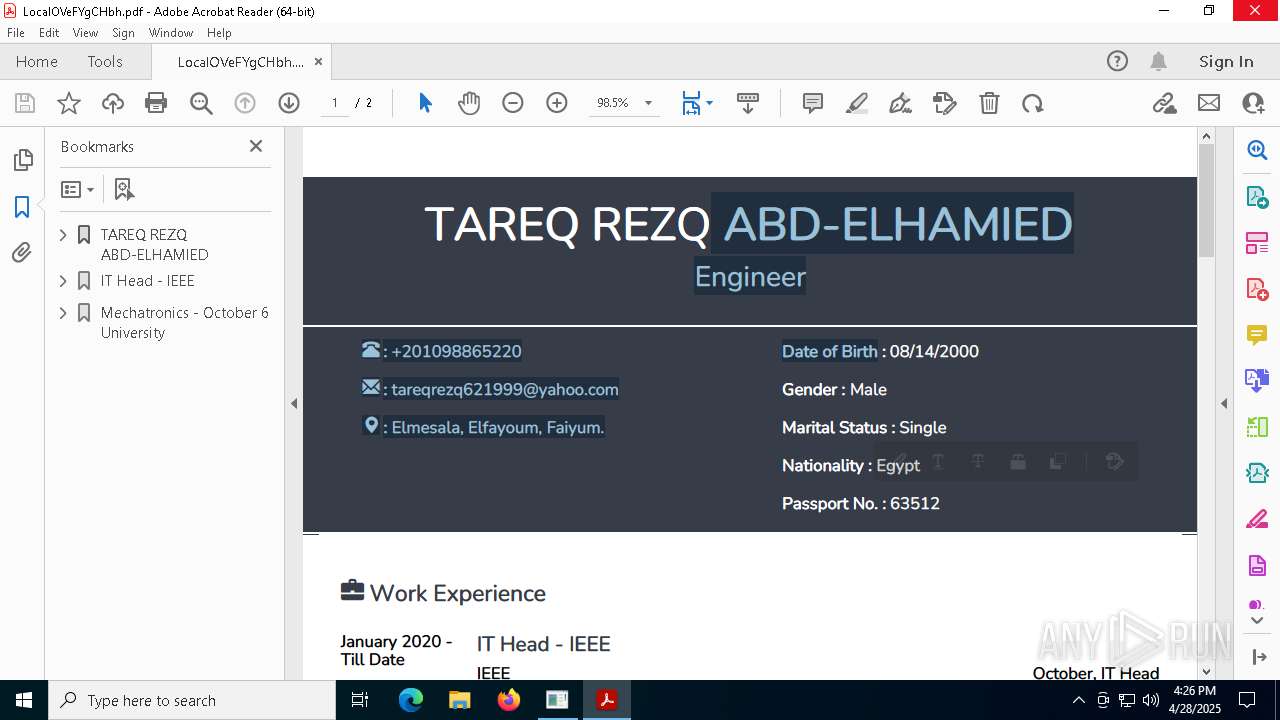The height and width of the screenshot is (720, 1280).
Task: Open the notifications bell
Action: pyautogui.click(x=1158, y=62)
